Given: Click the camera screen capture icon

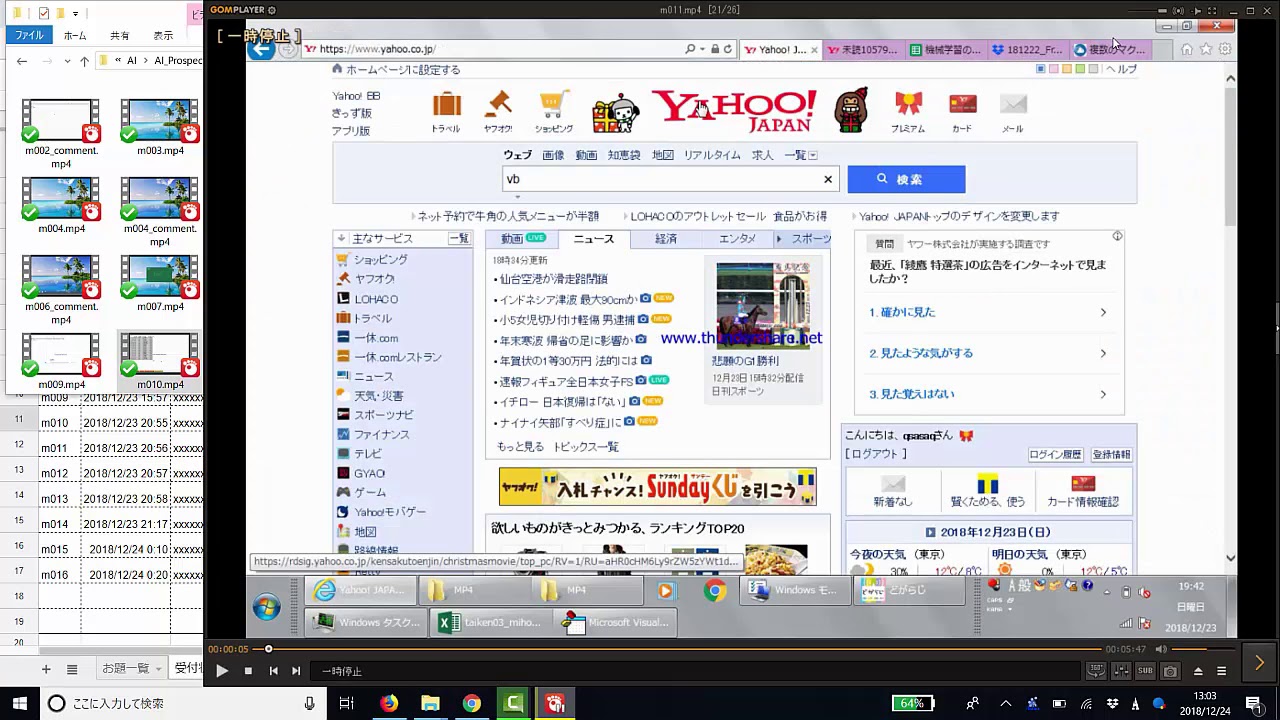Looking at the screenshot, I should (x=1170, y=671).
